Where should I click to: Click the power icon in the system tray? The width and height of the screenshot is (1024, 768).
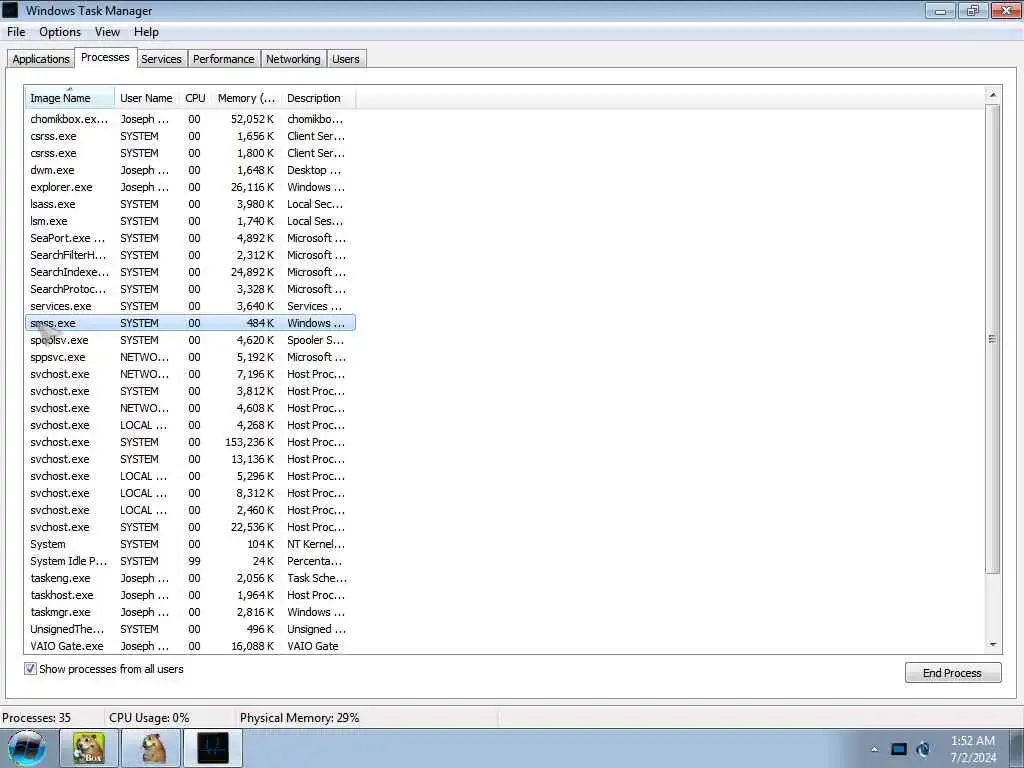click(923, 749)
